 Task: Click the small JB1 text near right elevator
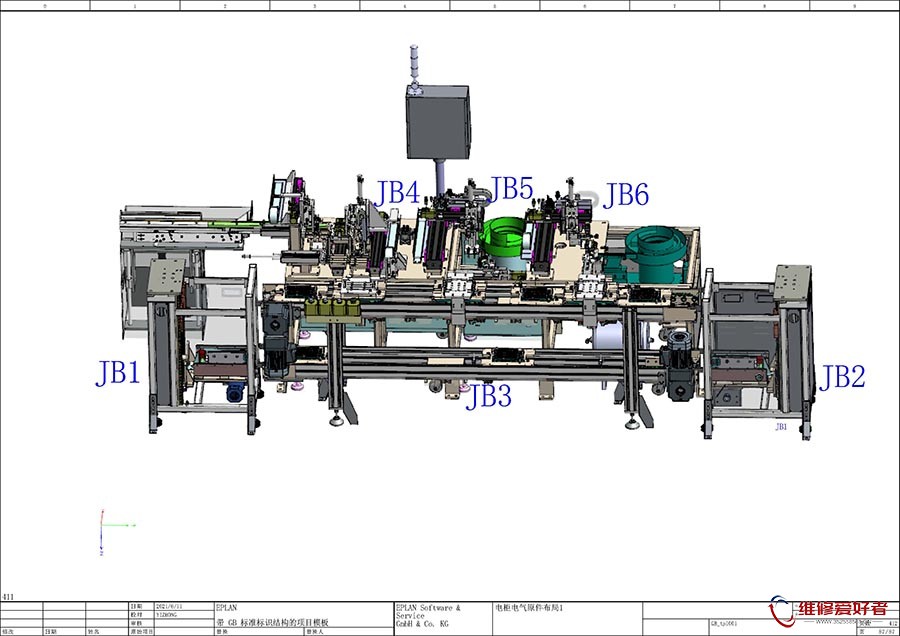pos(780,427)
